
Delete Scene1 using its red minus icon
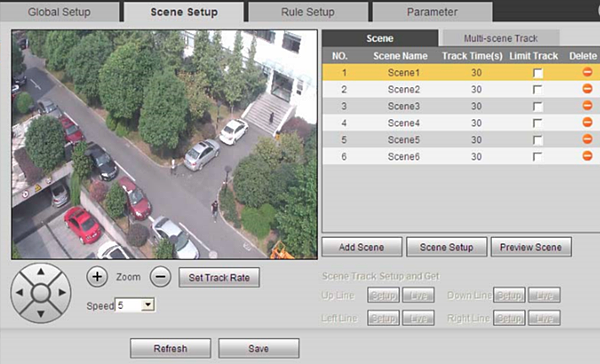coord(587,72)
